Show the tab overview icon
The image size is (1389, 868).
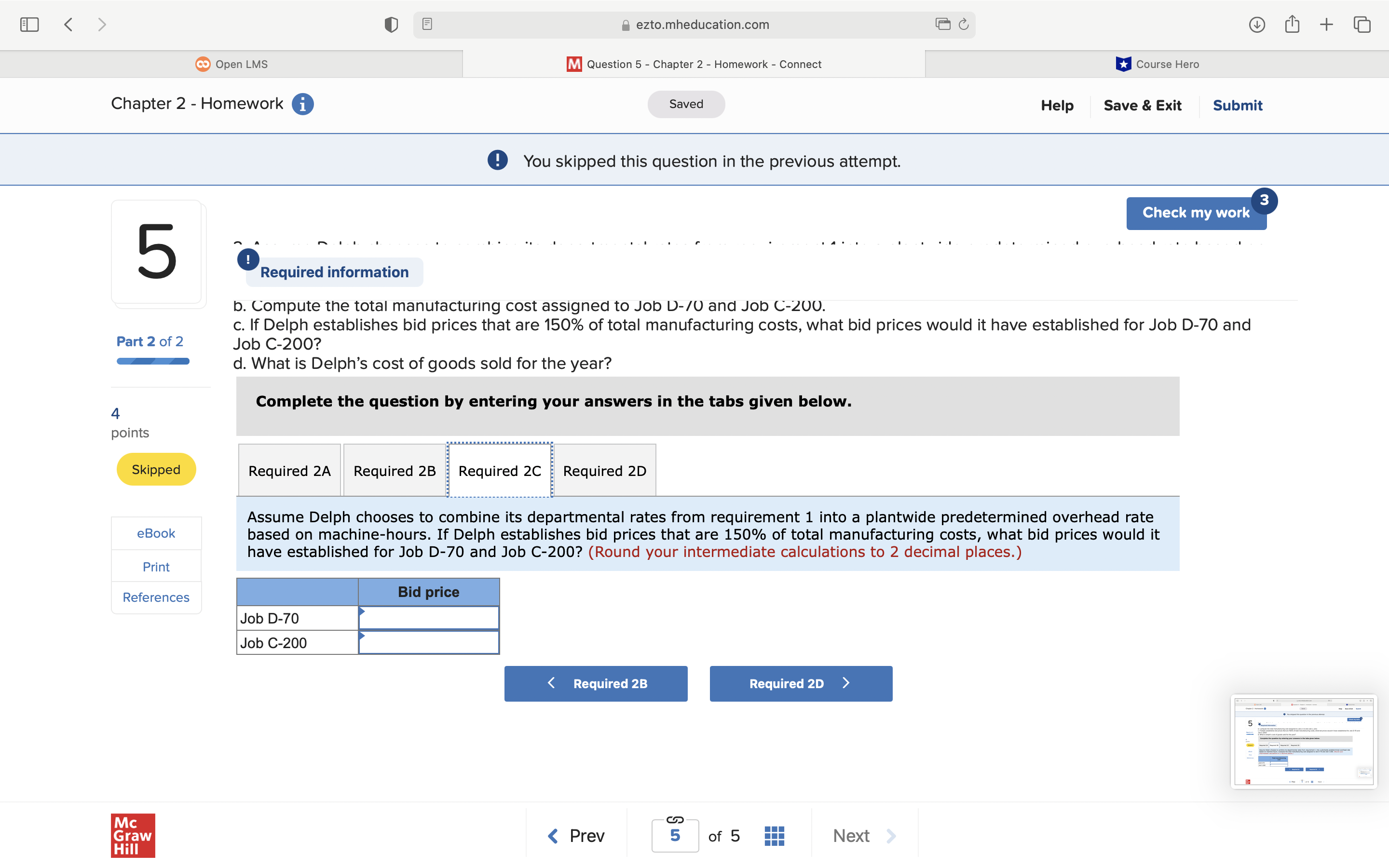pyautogui.click(x=1362, y=24)
